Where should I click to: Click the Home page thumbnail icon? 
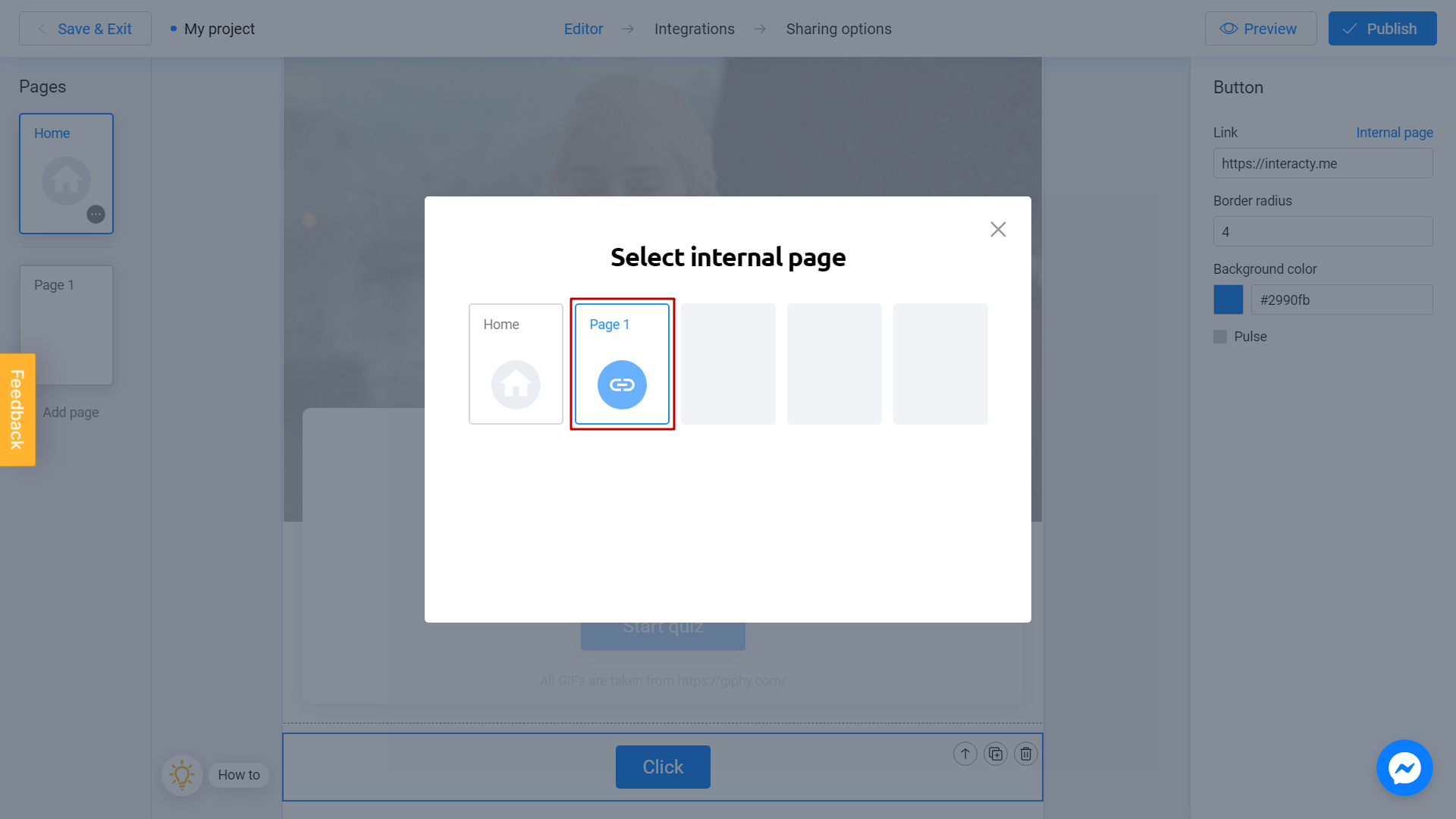[515, 384]
